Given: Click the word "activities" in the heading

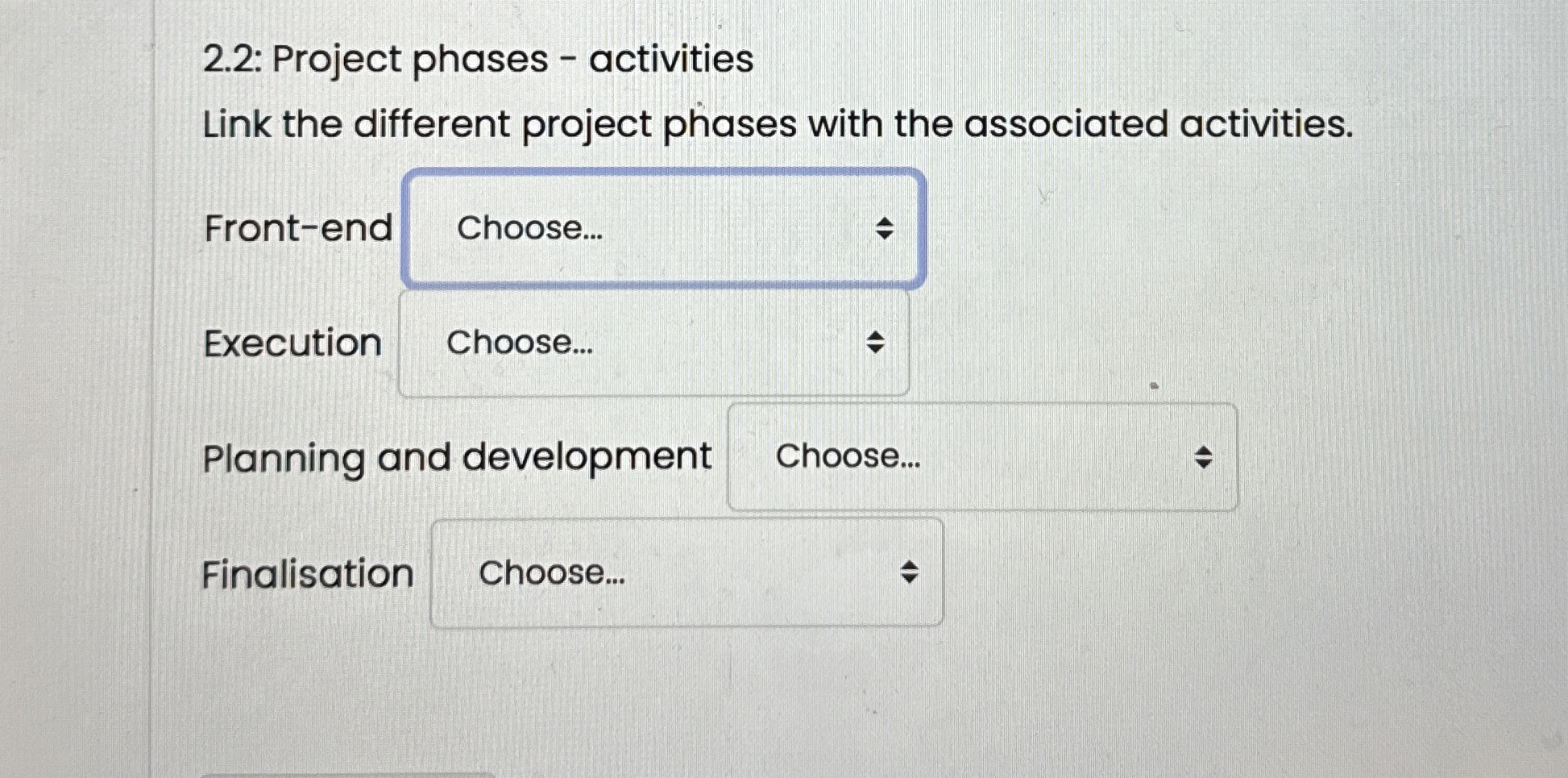Looking at the screenshot, I should [670, 60].
